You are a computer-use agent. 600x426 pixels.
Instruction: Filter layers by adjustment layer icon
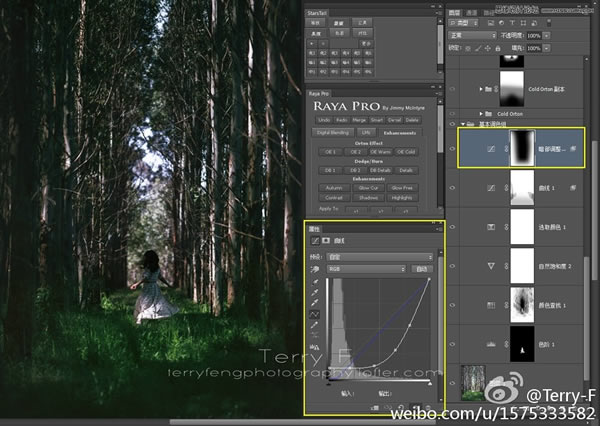[x=502, y=23]
